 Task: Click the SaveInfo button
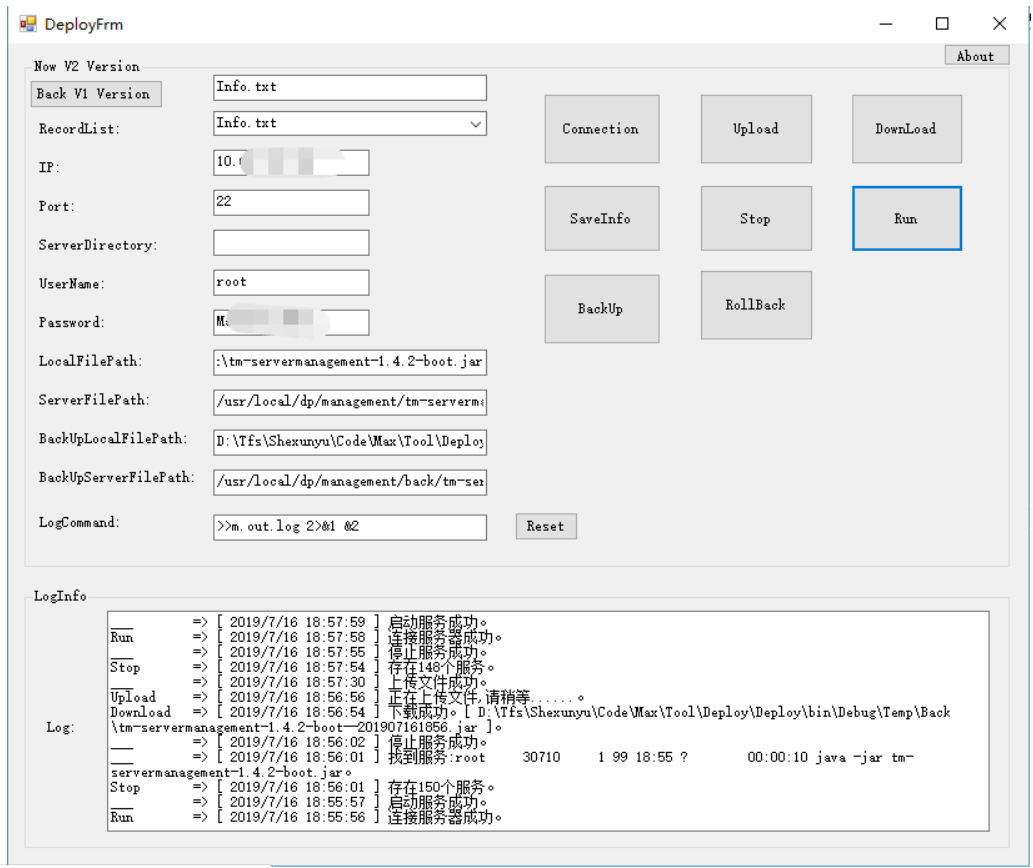tap(601, 219)
